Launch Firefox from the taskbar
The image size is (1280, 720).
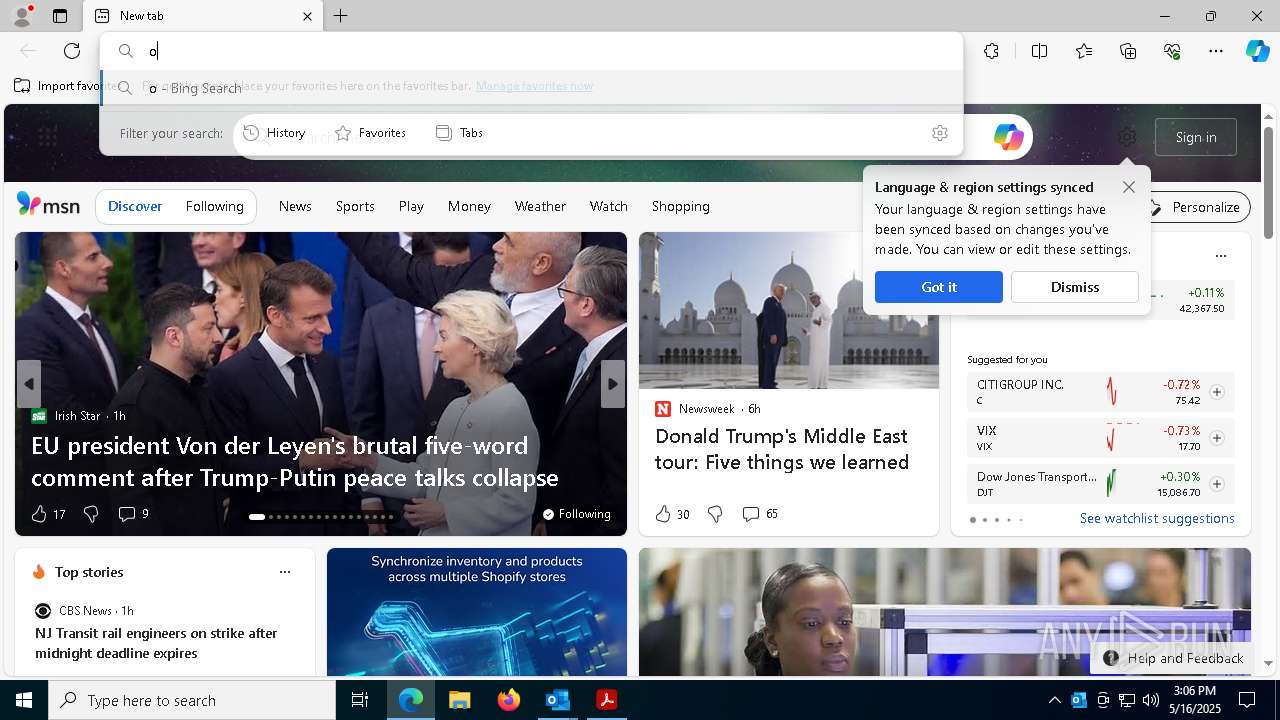pyautogui.click(x=508, y=700)
